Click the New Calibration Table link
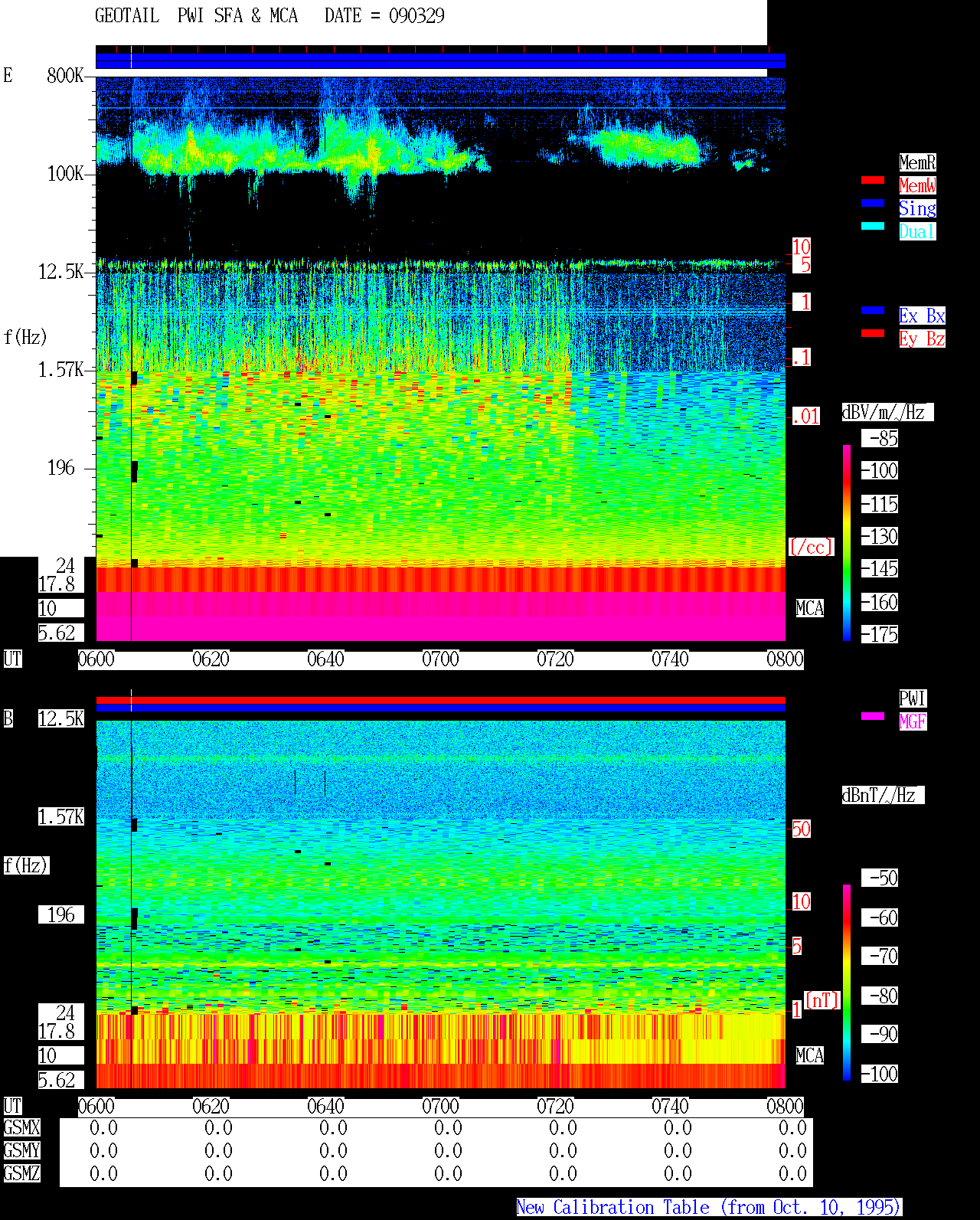The width and height of the screenshot is (980, 1220). pos(709,1207)
